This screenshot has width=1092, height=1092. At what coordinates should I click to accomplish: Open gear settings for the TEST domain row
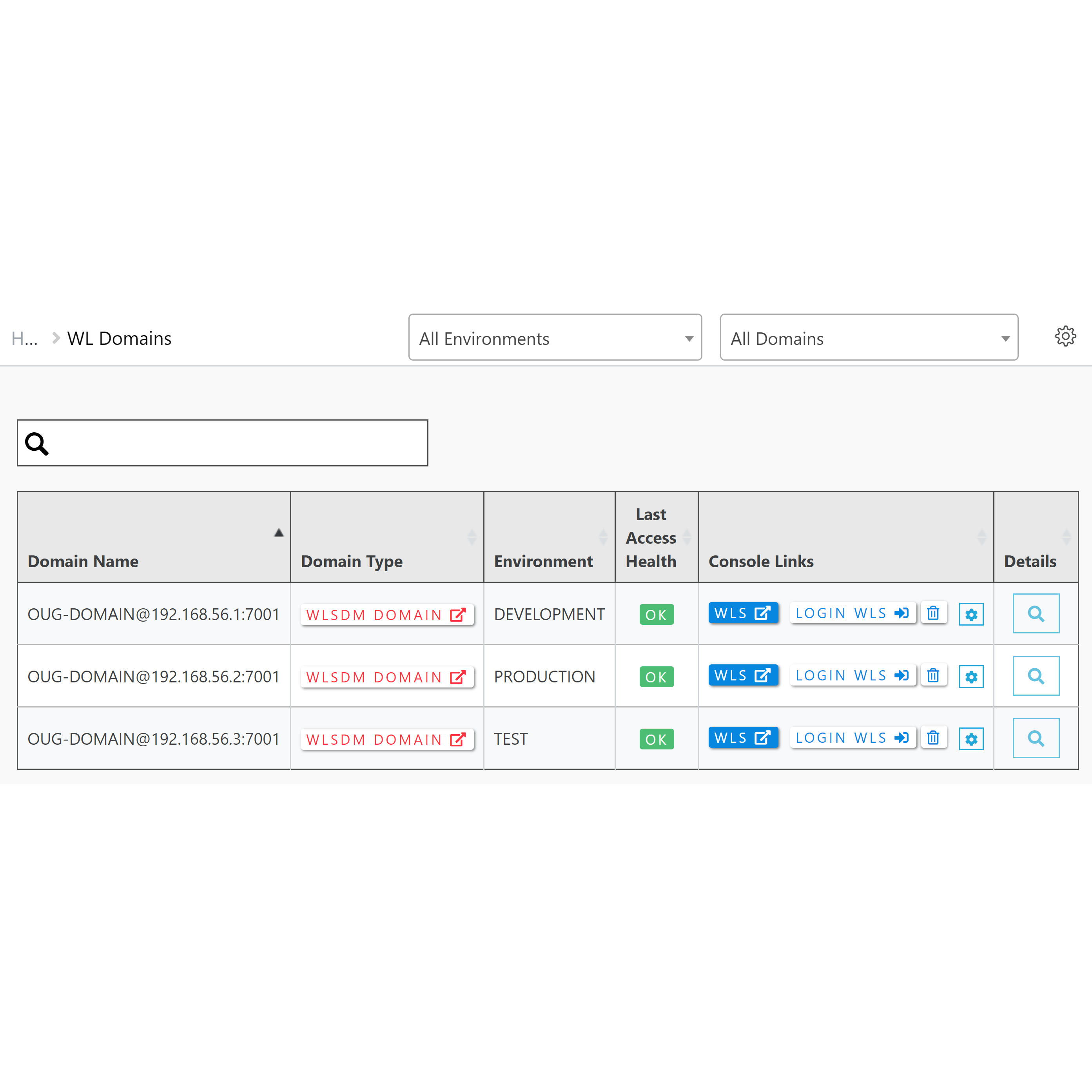971,739
